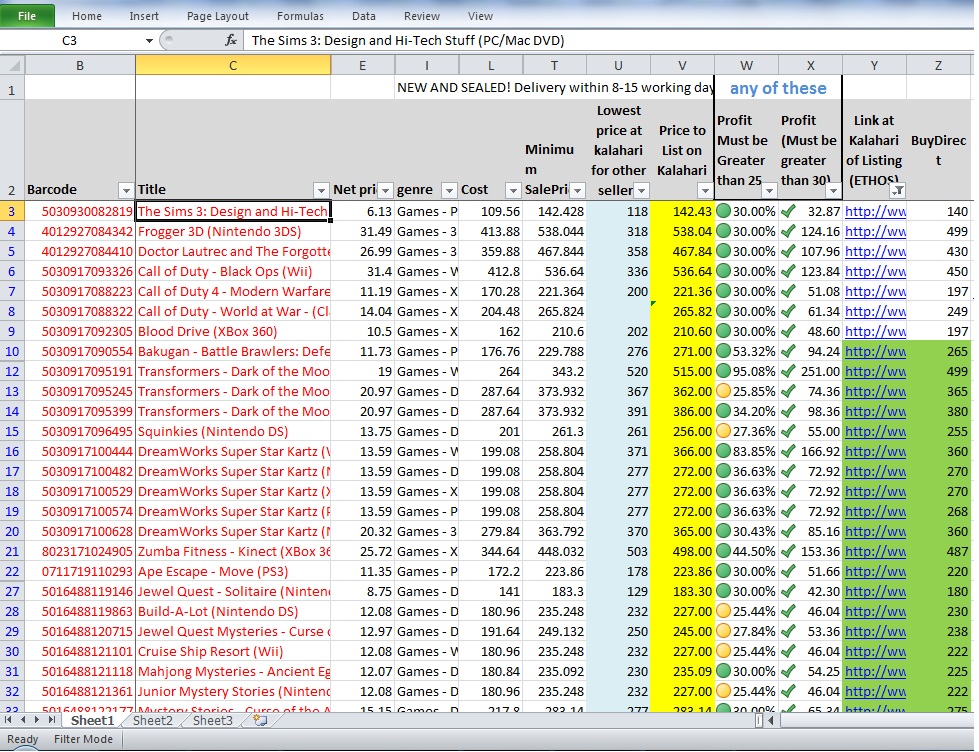The width and height of the screenshot is (979, 752).
Task: Open active filter on Link at Kalahari
Action: click(898, 190)
